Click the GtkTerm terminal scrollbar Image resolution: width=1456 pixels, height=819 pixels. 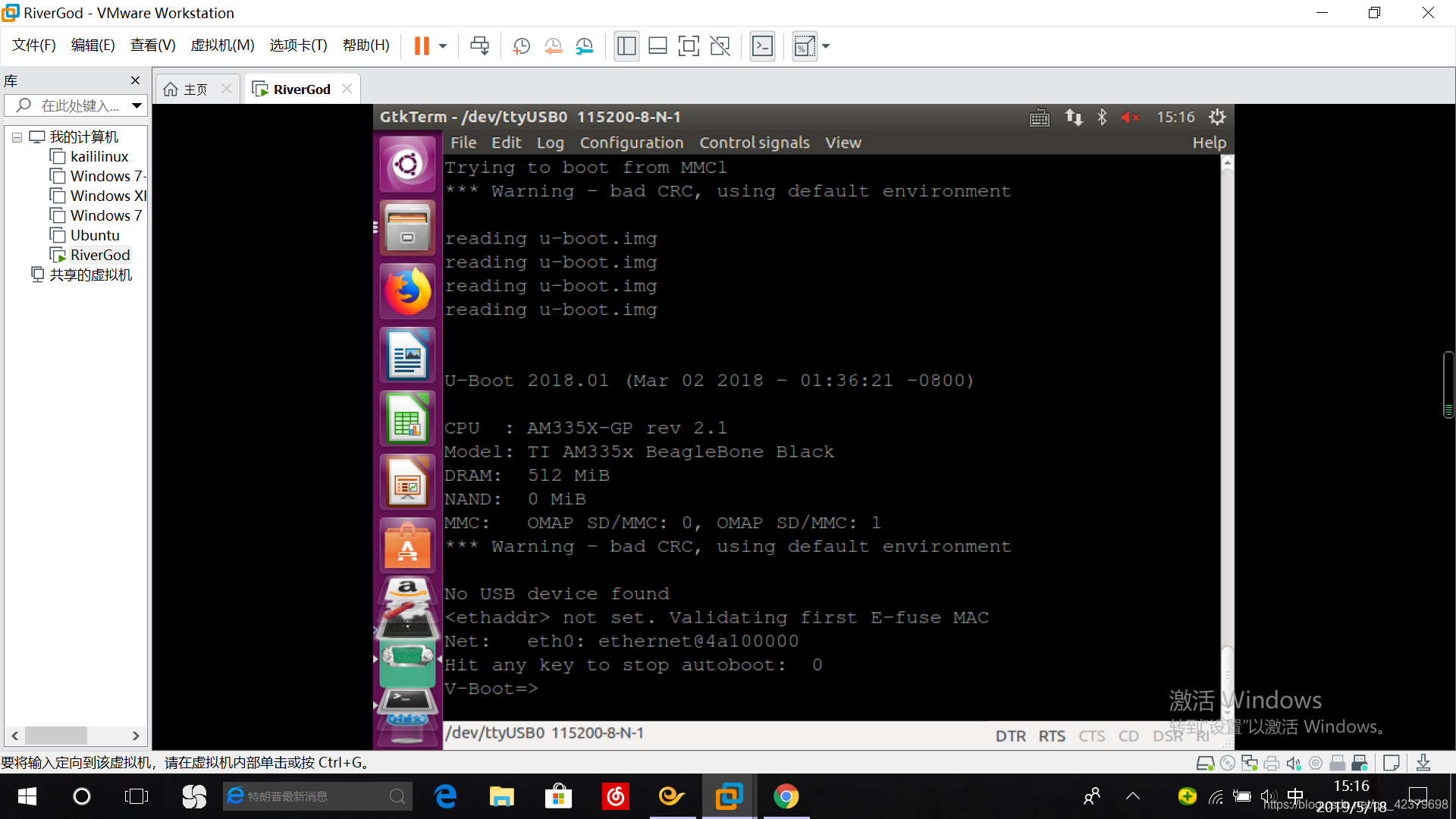point(1227,440)
